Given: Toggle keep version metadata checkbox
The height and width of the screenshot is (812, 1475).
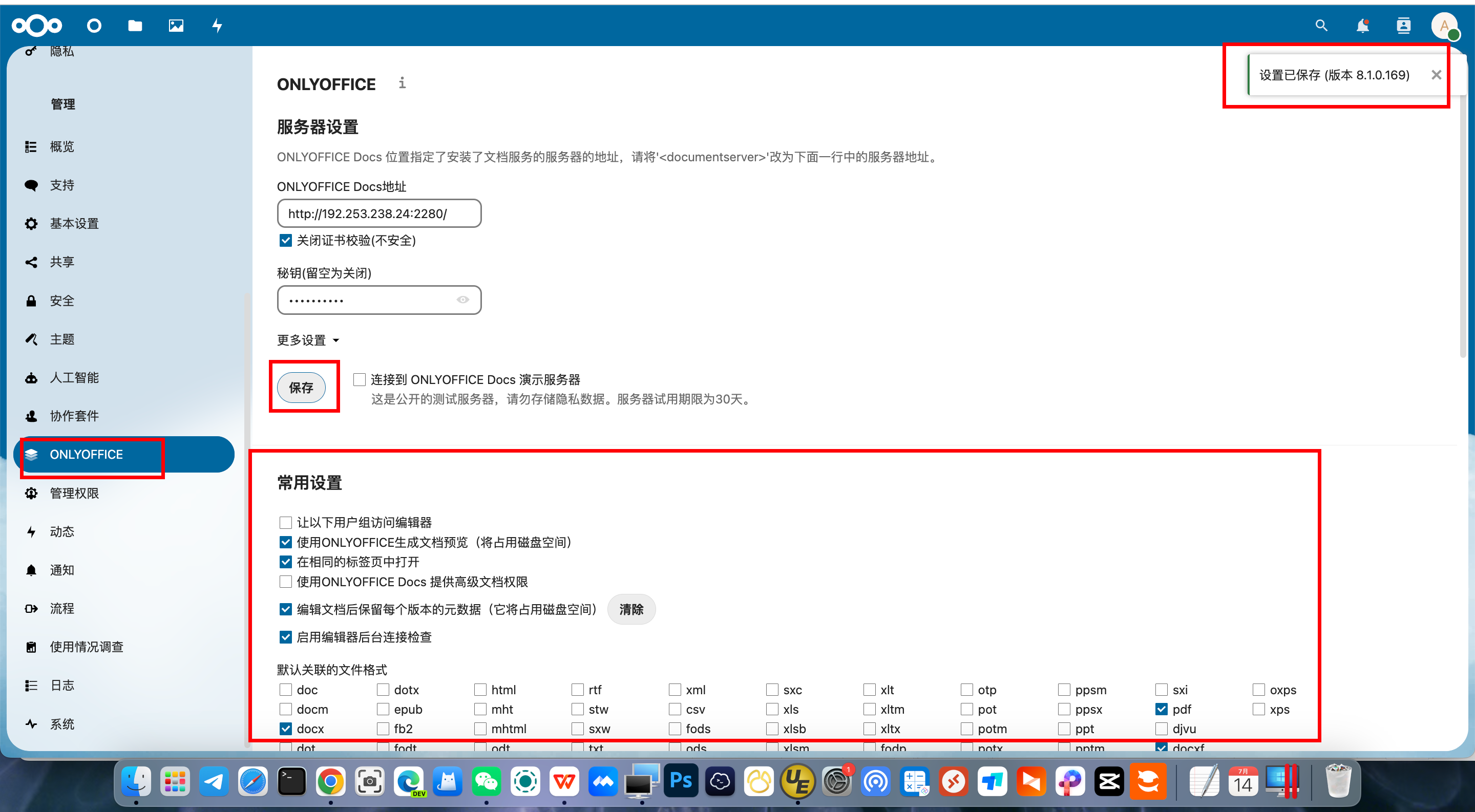Looking at the screenshot, I should click(x=285, y=609).
